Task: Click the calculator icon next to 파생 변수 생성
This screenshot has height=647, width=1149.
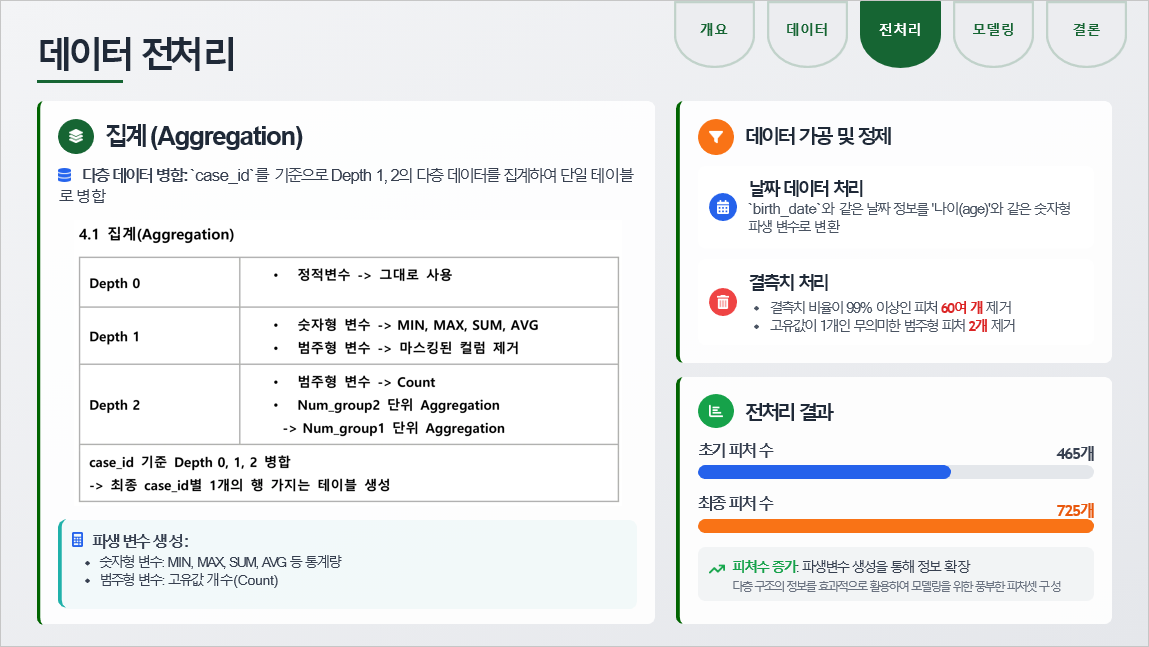Action: tap(78, 540)
